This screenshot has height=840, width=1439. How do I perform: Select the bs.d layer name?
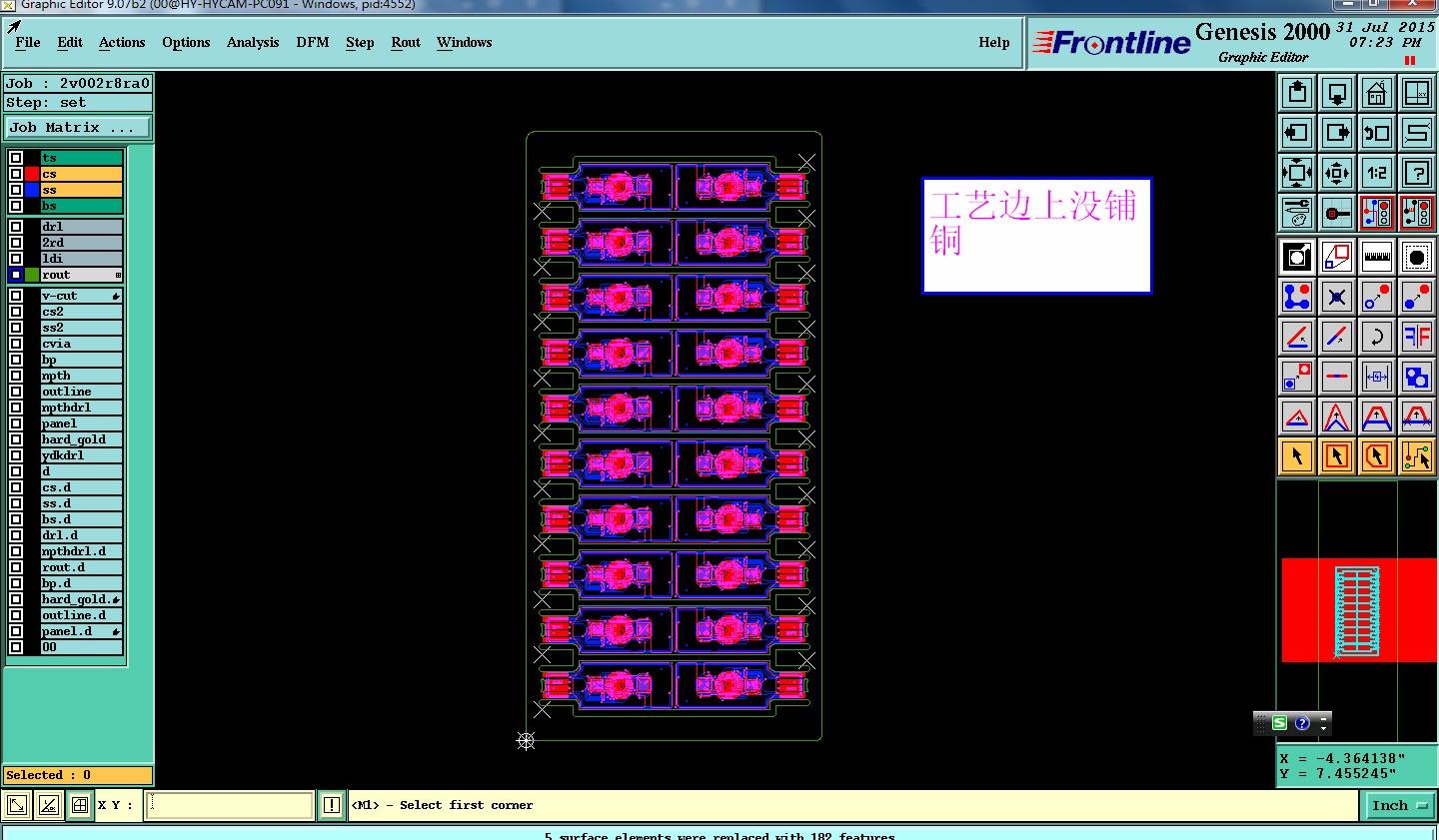(82, 519)
